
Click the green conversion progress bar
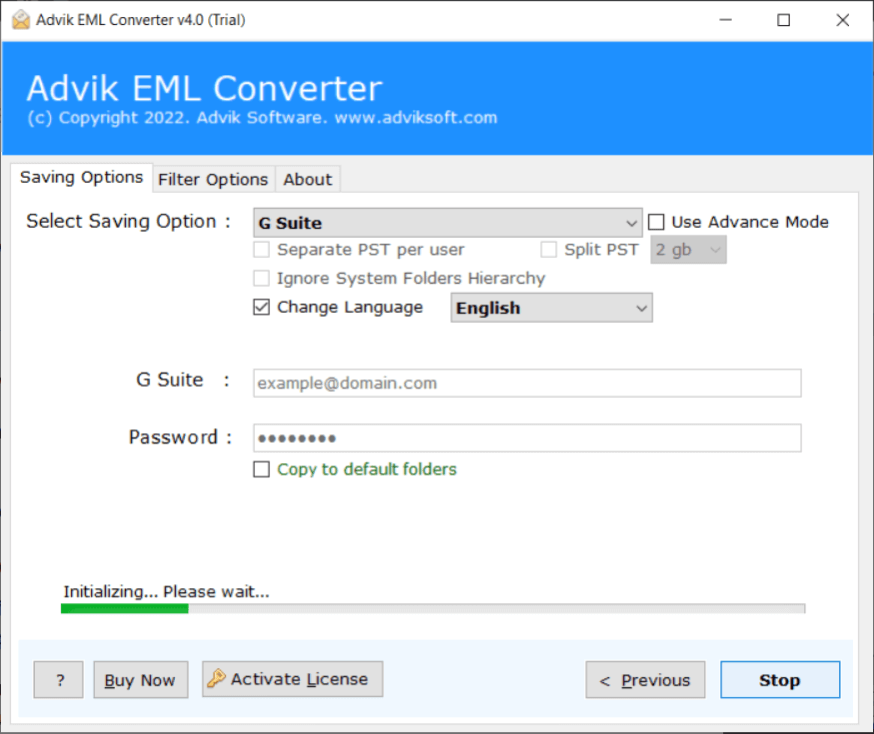pyautogui.click(x=433, y=609)
